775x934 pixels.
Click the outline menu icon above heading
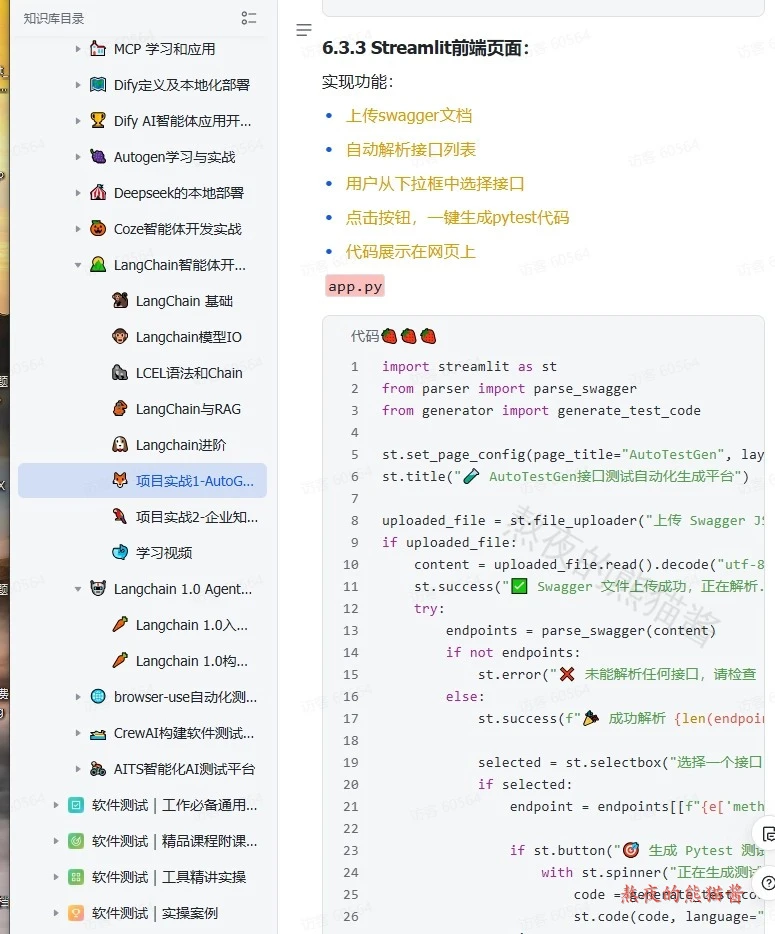click(304, 30)
